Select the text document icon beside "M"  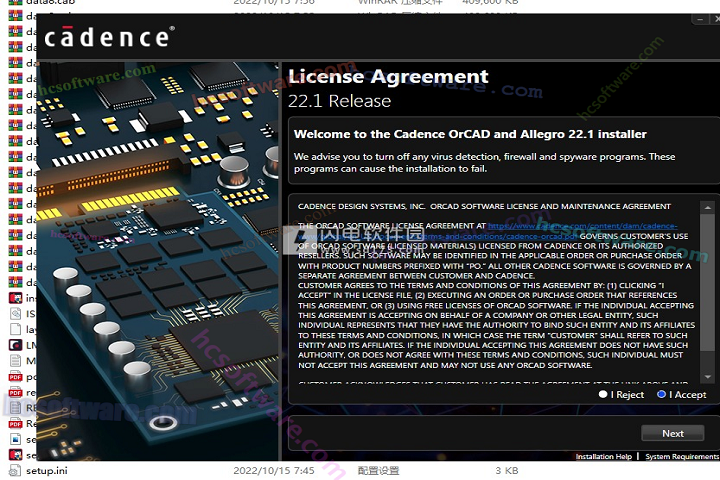(x=15, y=361)
